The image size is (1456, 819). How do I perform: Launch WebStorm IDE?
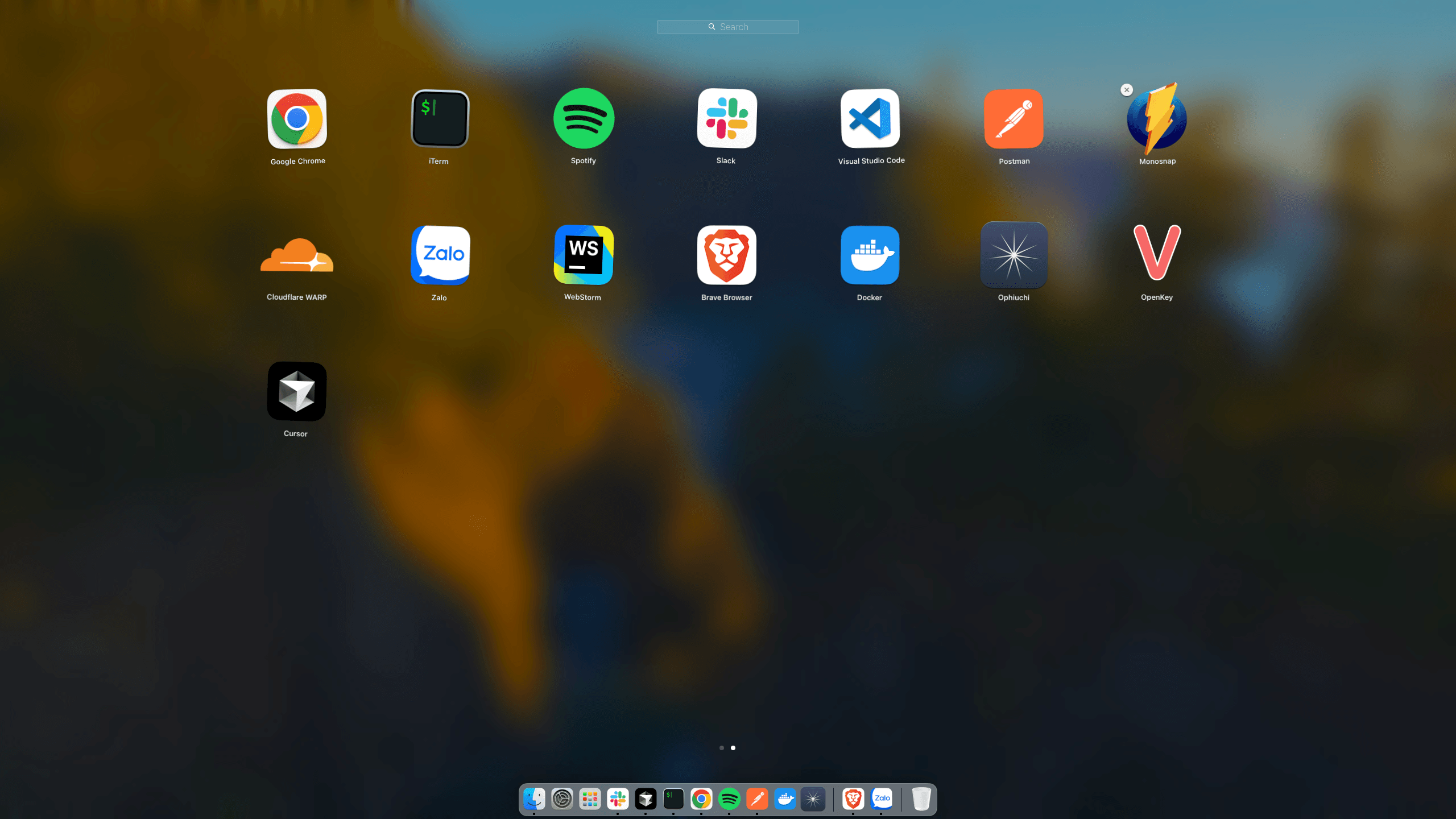[x=584, y=255]
